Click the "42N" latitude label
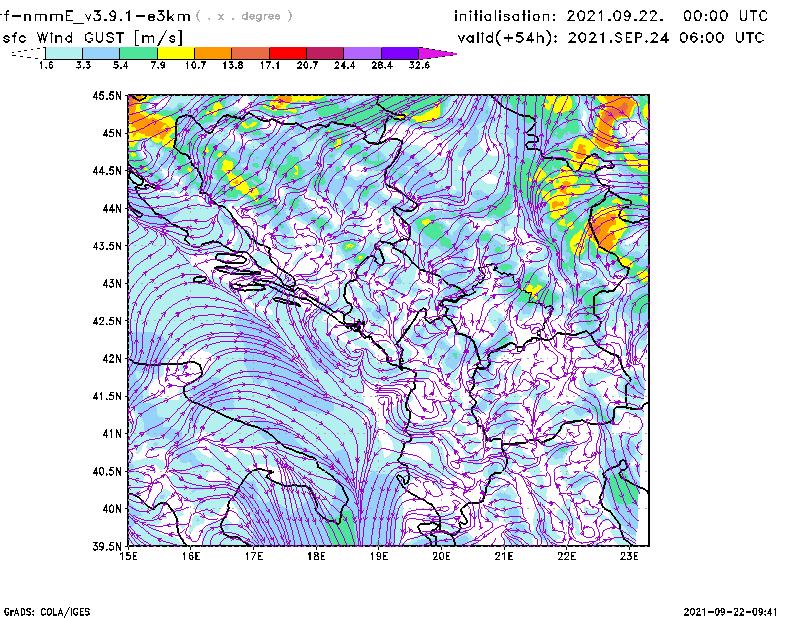This screenshot has height=618, width=800. pos(112,359)
